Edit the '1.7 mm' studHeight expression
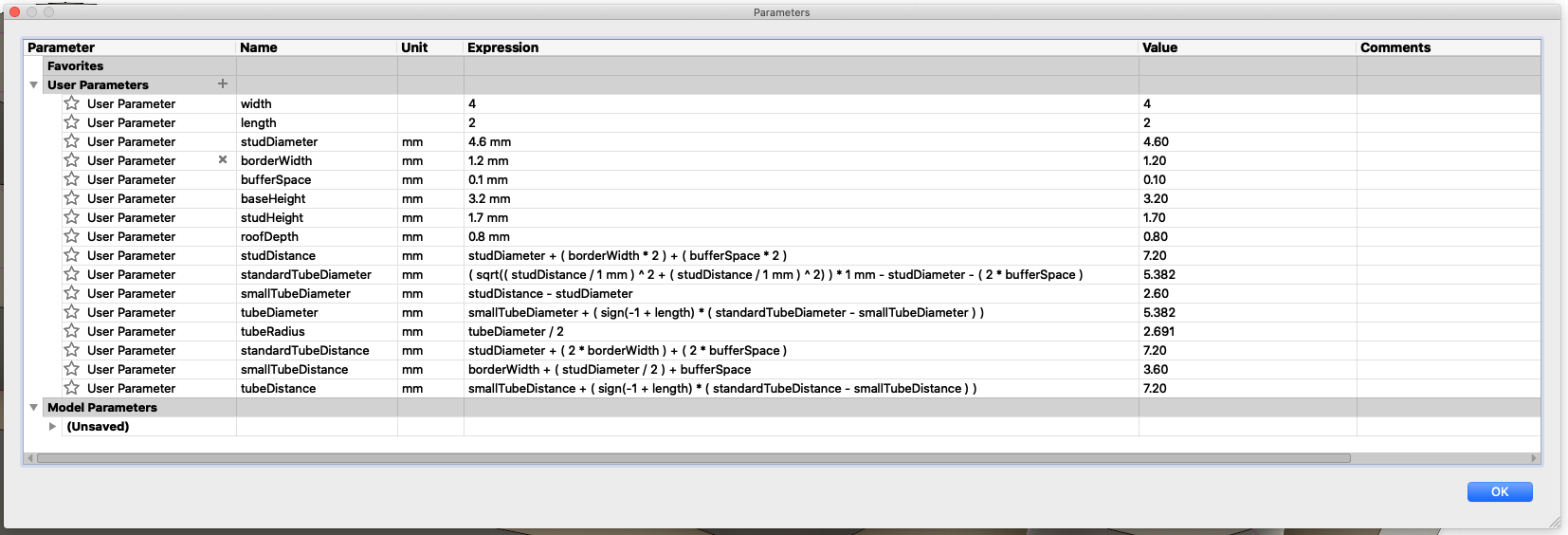Viewport: 1568px width, 535px height. tap(801, 217)
